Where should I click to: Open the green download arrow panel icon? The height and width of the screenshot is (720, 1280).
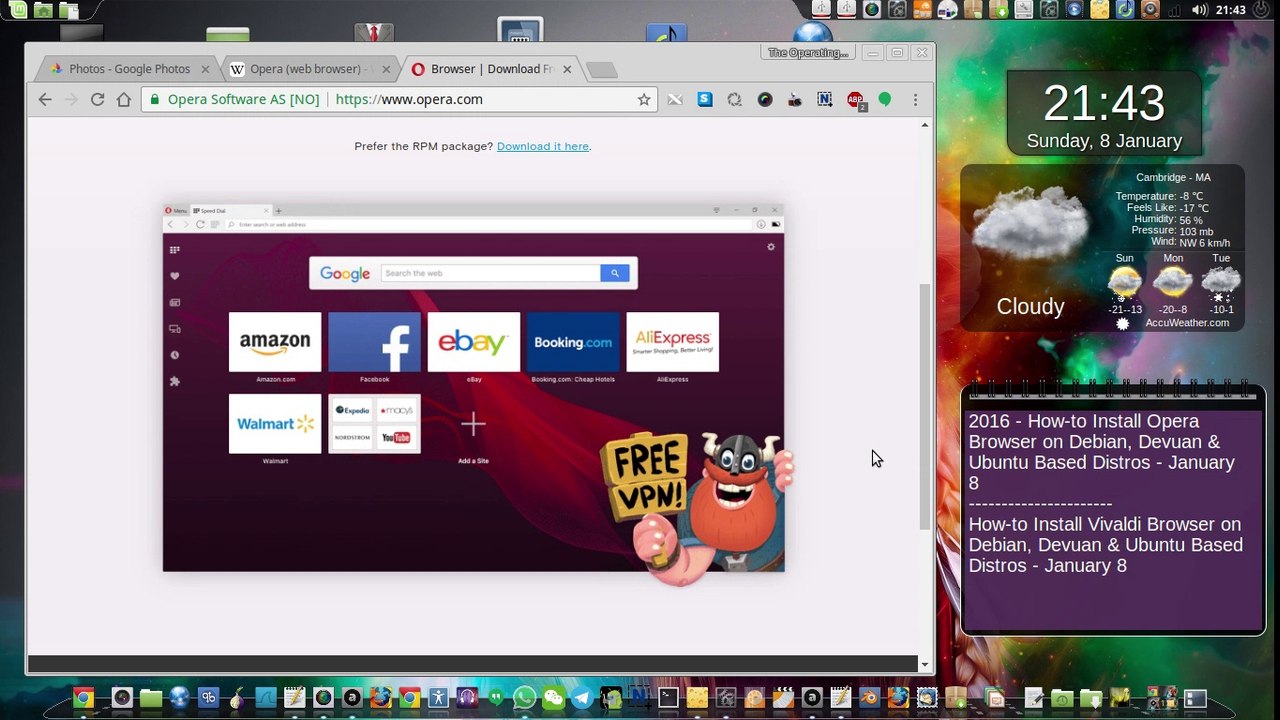(997, 10)
